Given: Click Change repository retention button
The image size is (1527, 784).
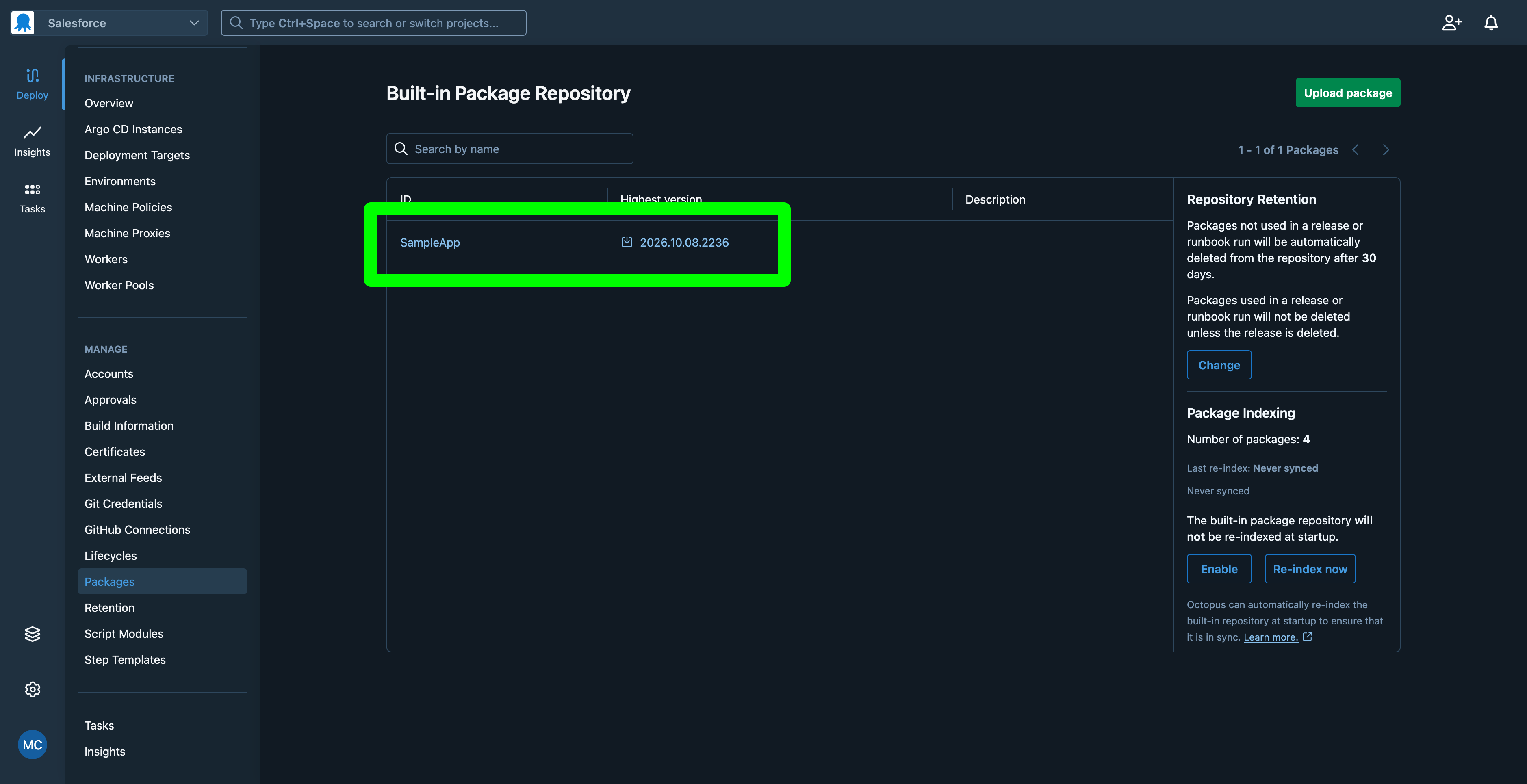Looking at the screenshot, I should [1219, 365].
